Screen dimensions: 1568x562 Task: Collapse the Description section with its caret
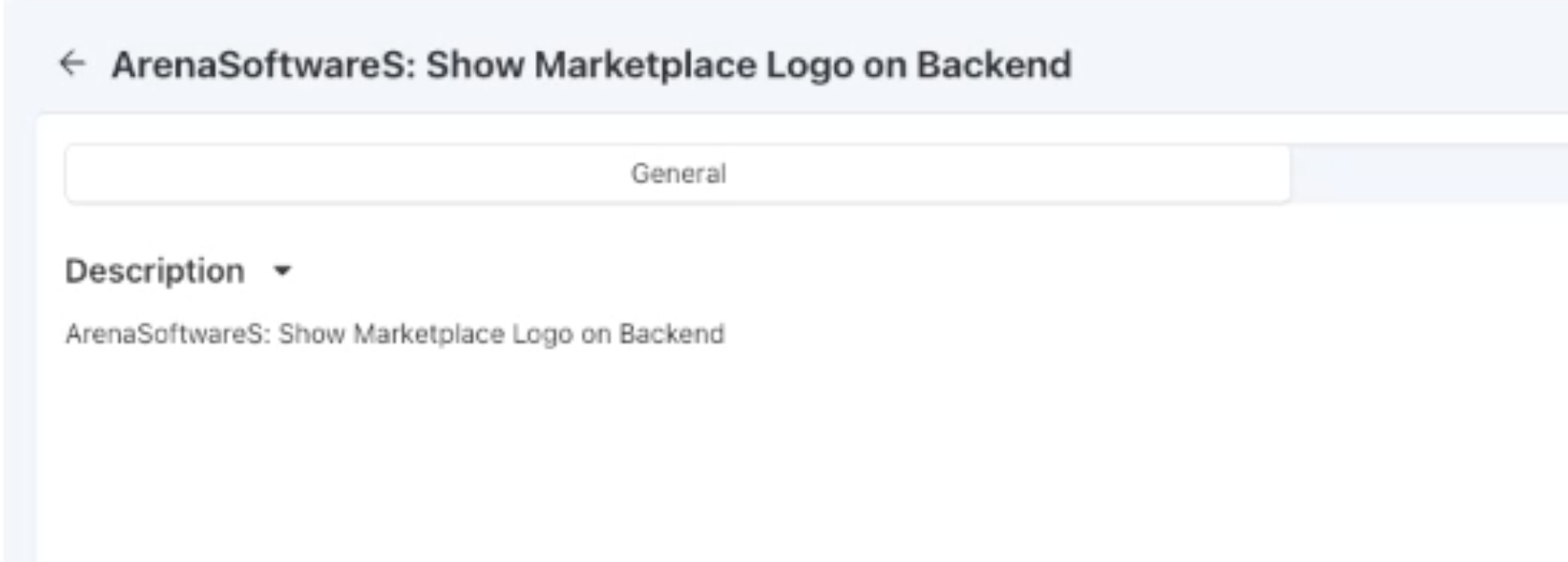[x=282, y=270]
